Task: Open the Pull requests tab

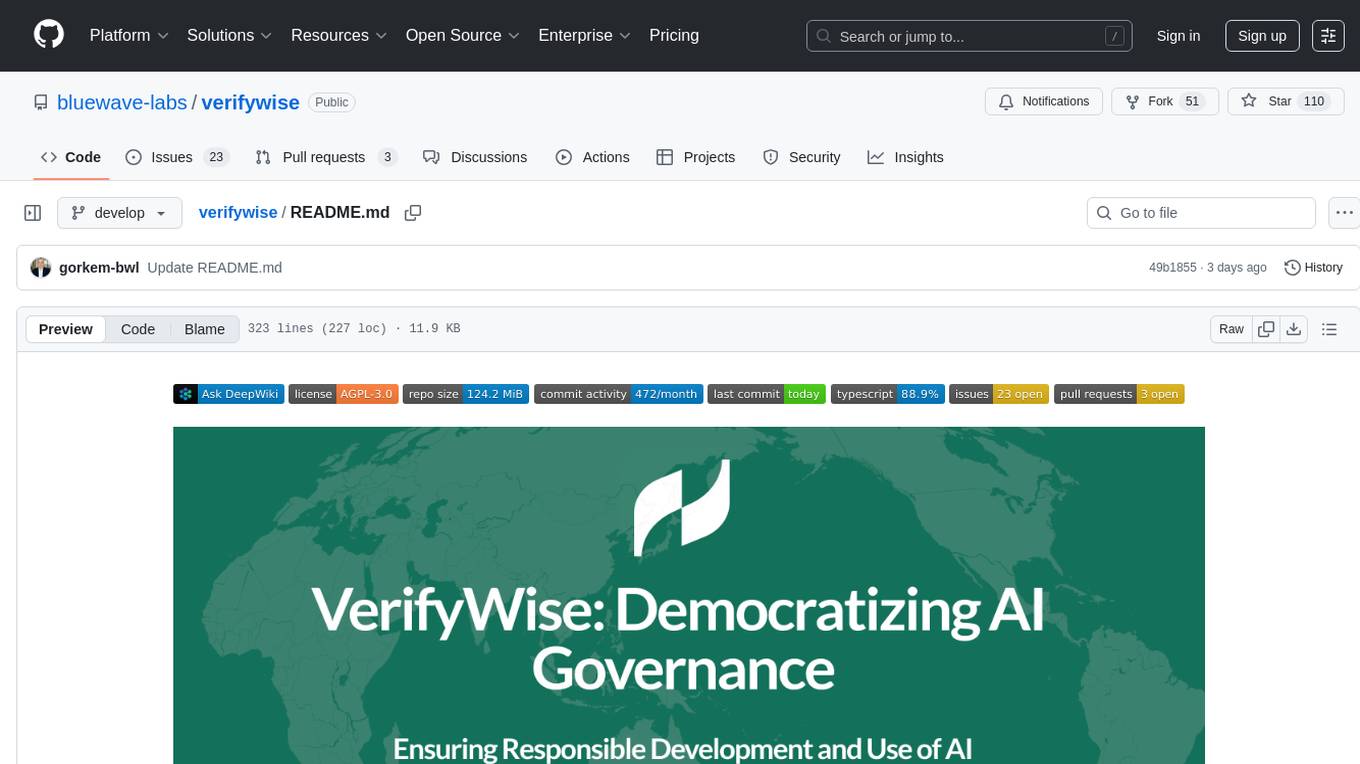Action: tap(326, 157)
